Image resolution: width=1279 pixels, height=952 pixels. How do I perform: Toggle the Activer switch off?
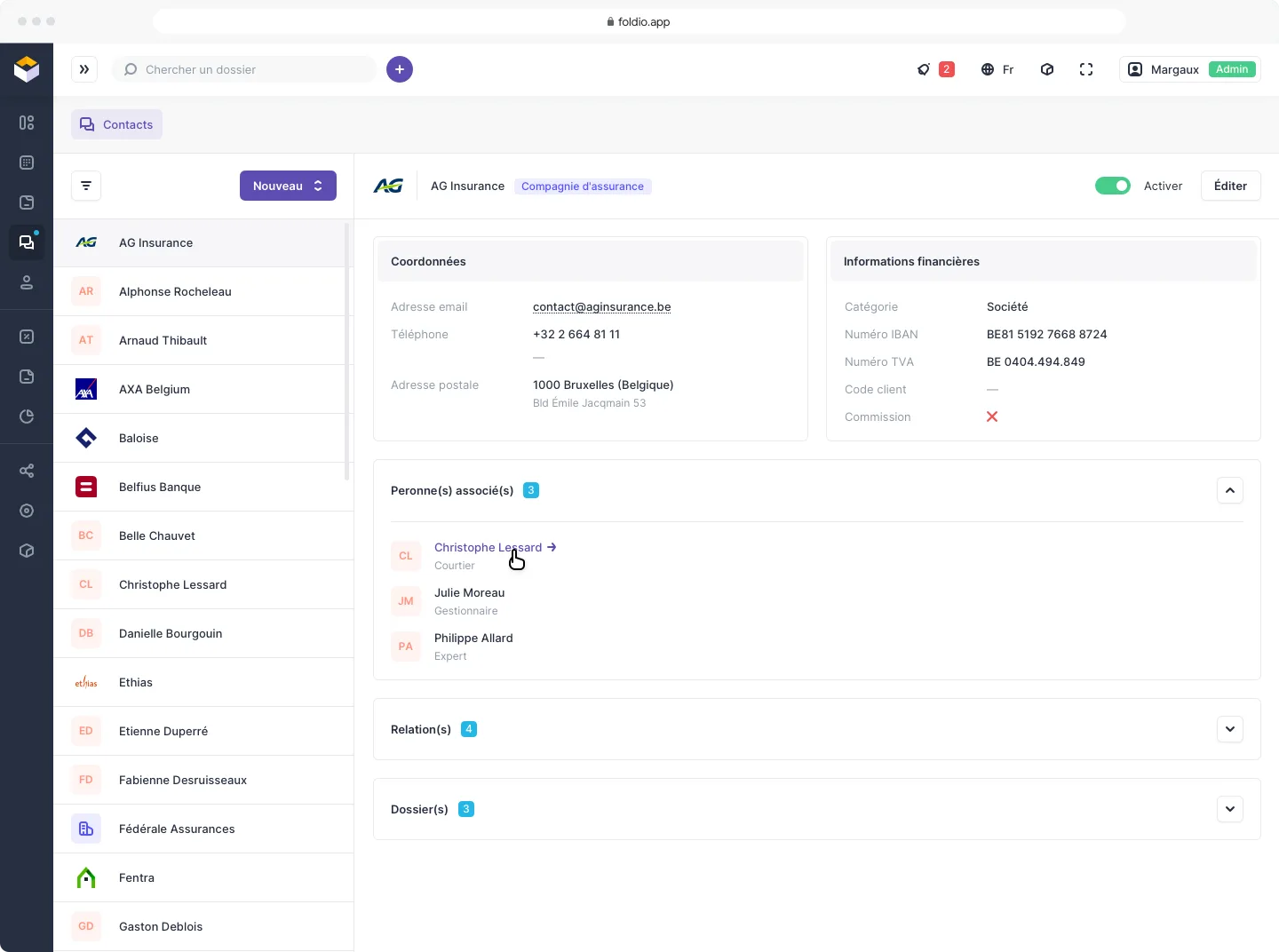1112,186
